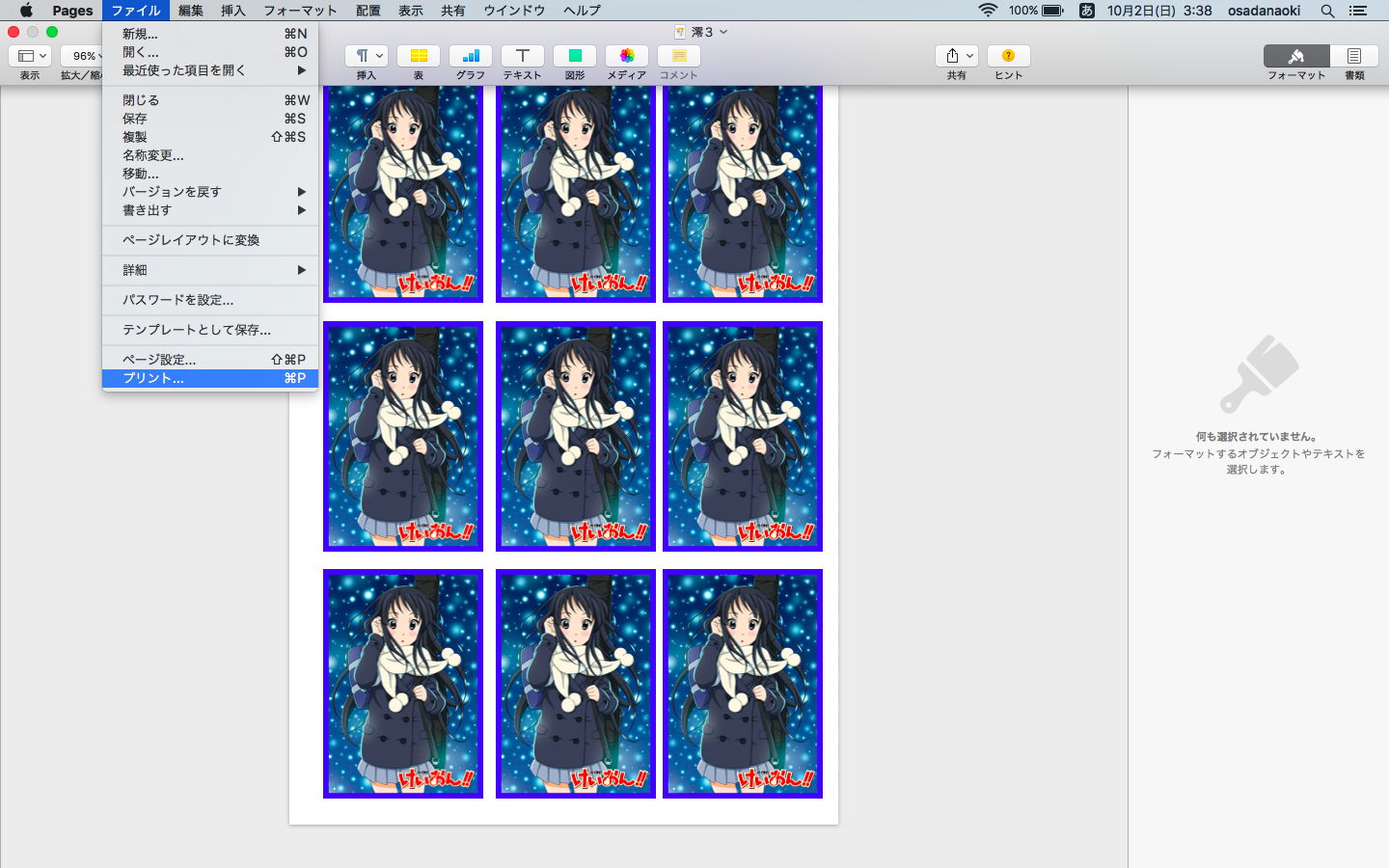Open the 表示 view options toolbar button
This screenshot has height=868, width=1389.
pos(31,56)
